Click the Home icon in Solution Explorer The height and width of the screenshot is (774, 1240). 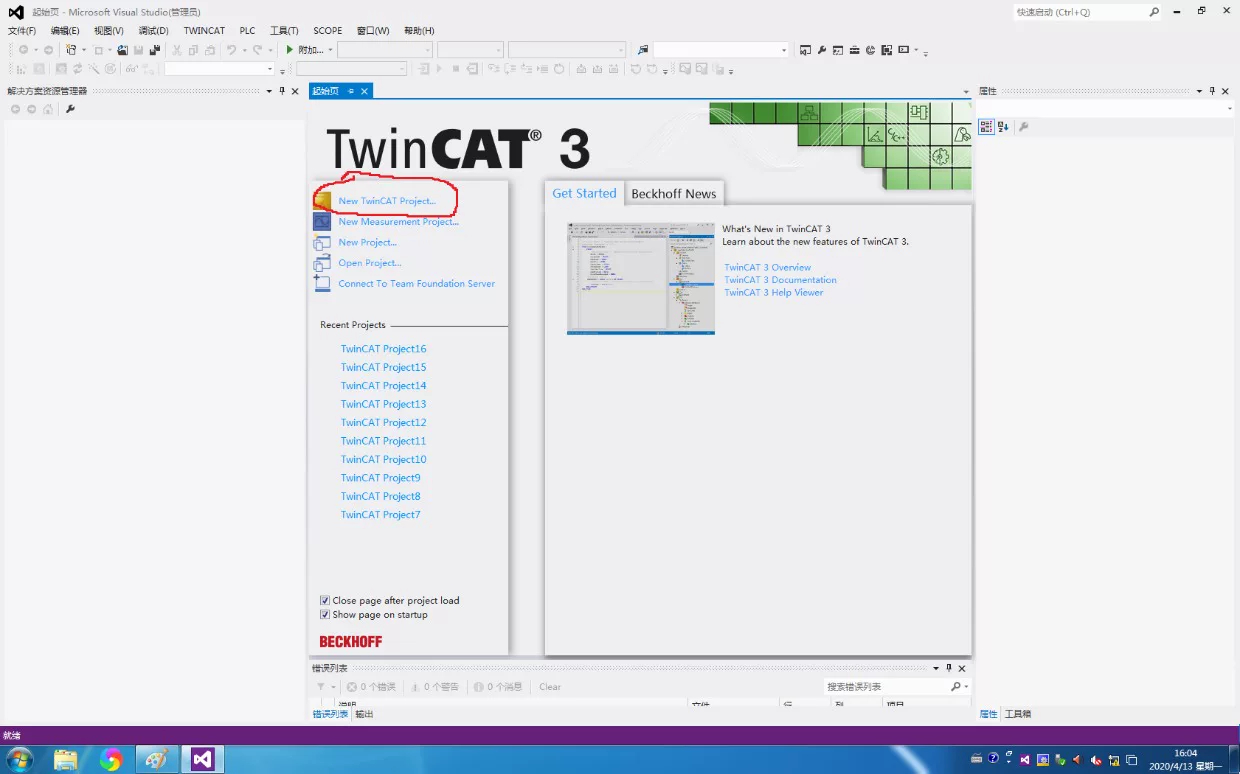tap(48, 109)
